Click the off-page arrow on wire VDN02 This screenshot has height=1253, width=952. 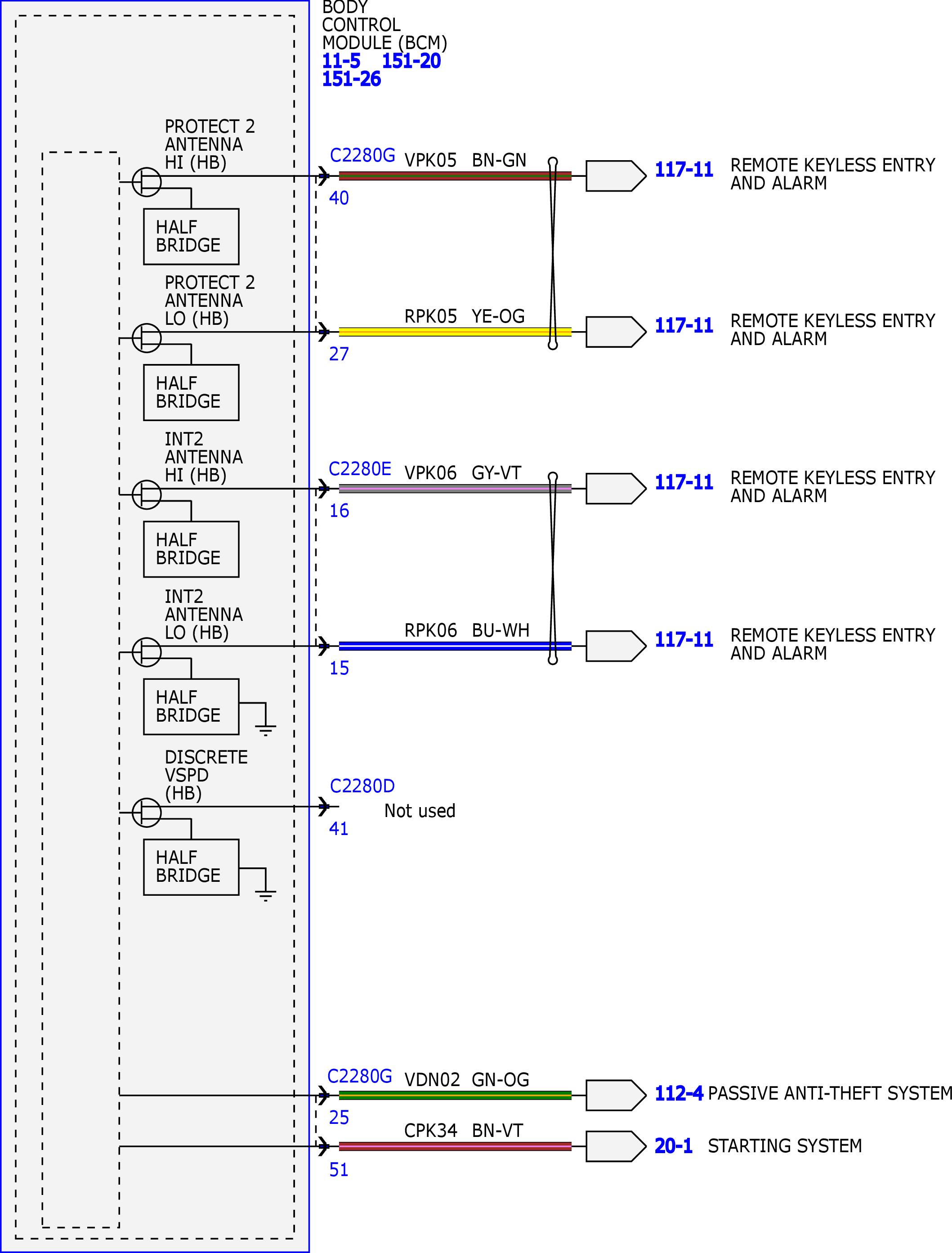616,1096
